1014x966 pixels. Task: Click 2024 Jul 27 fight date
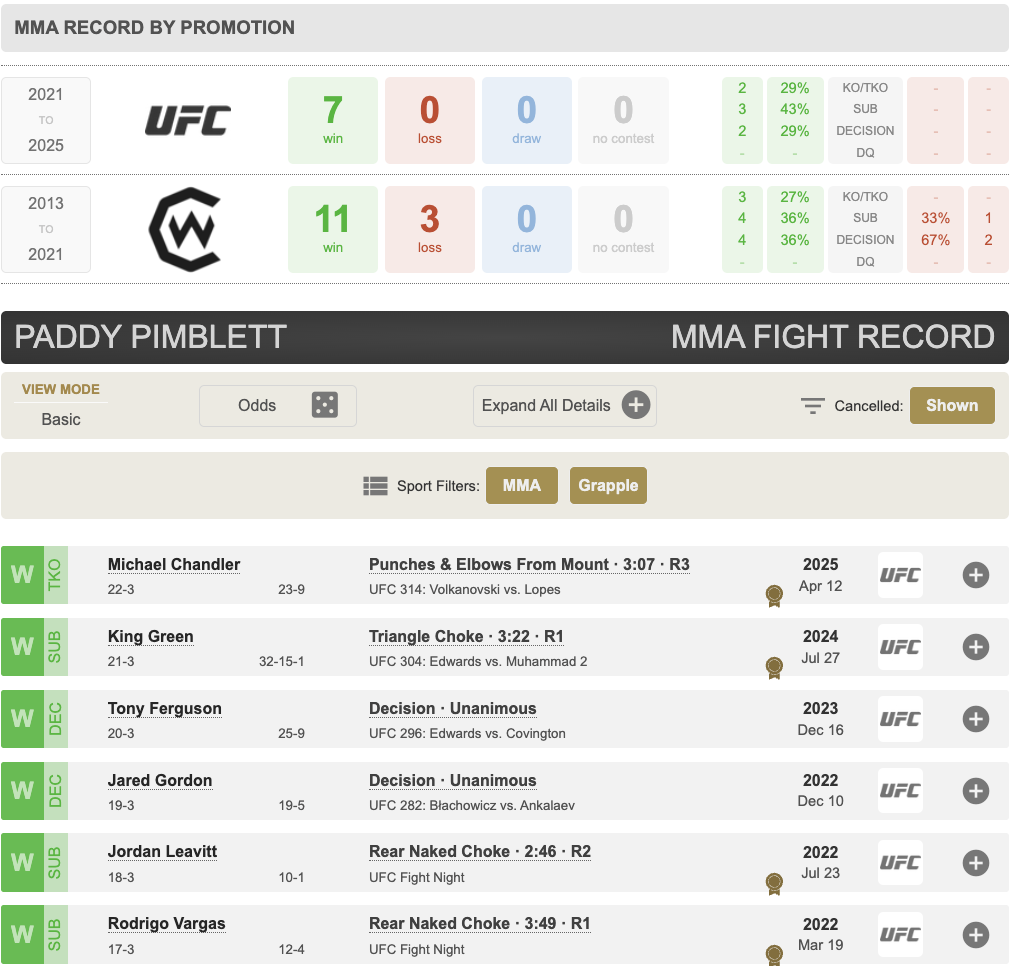[x=820, y=647]
